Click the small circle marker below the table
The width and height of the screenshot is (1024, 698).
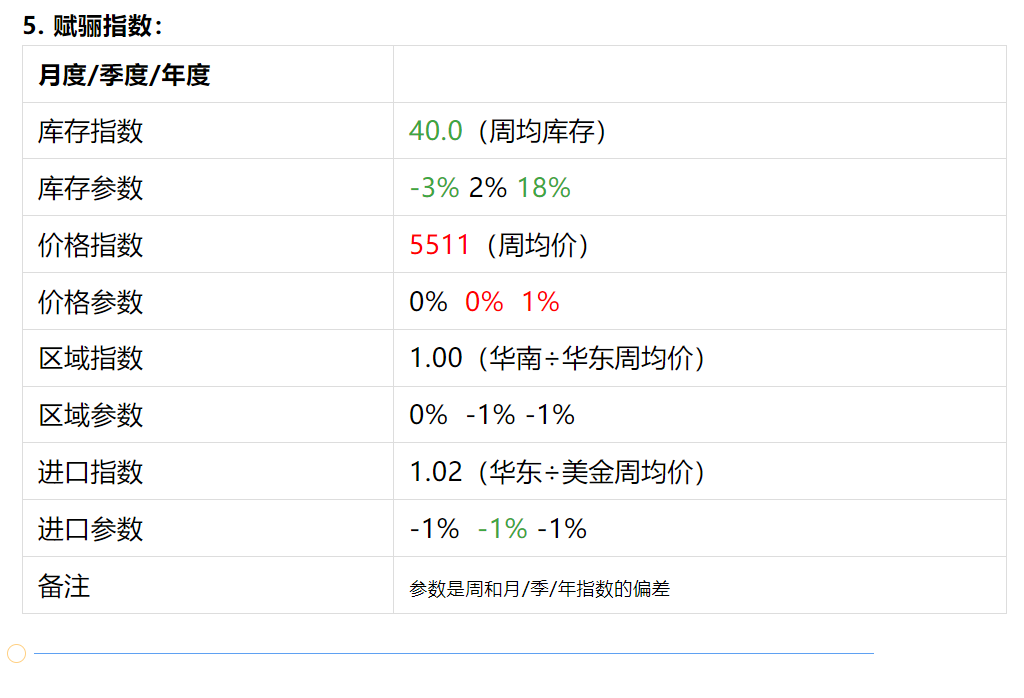16,653
